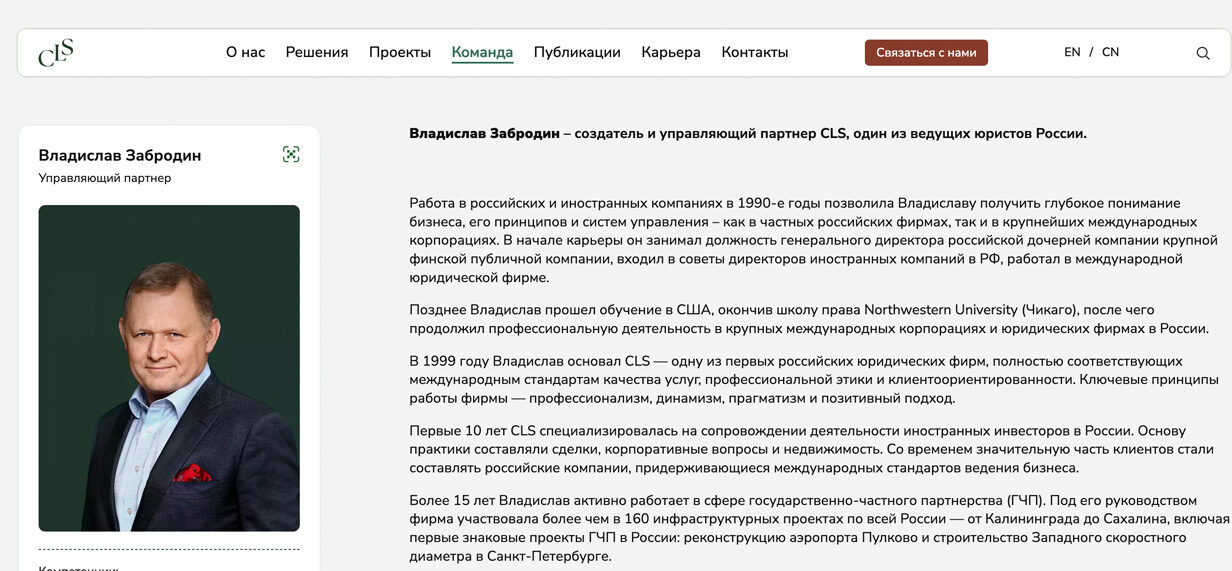Click Владислав Забродин portrait photo
Viewport: 1232px width, 571px height.
(x=169, y=368)
